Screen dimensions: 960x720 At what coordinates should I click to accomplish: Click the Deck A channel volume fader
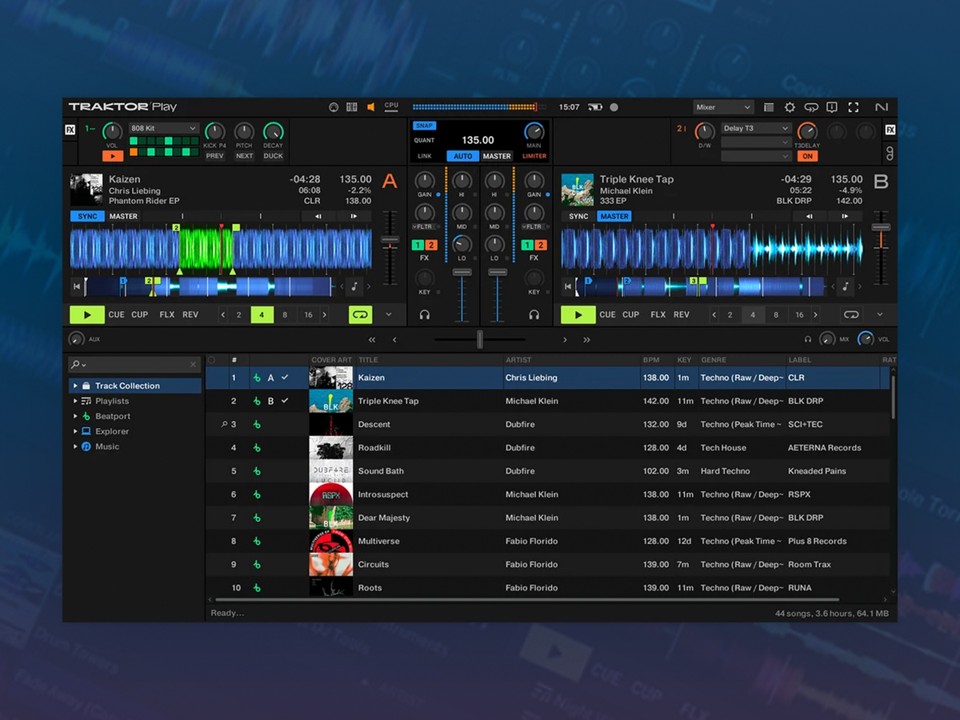462,272
